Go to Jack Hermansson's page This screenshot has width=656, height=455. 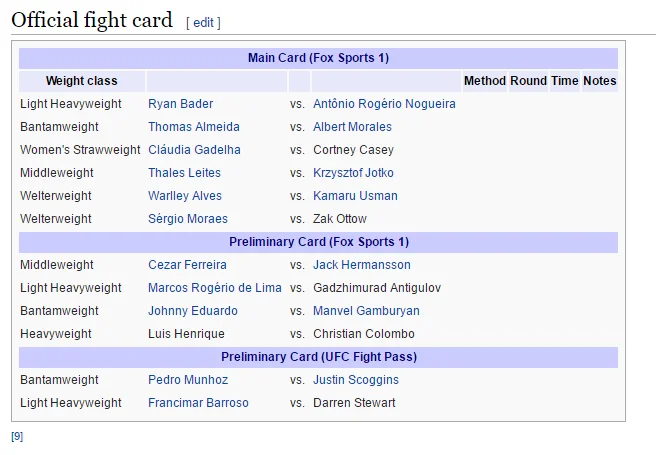361,265
